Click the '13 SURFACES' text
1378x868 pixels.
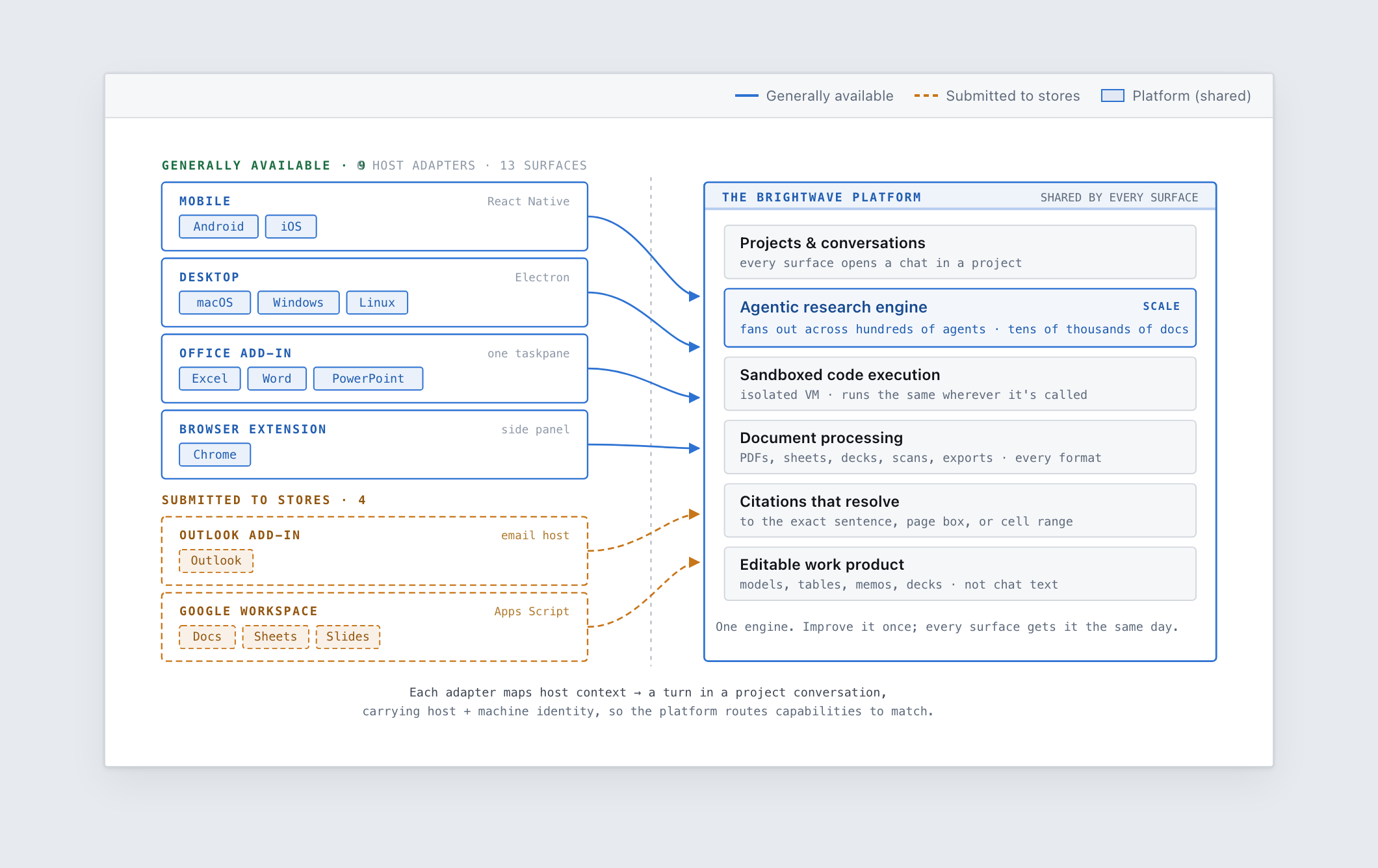point(543,166)
